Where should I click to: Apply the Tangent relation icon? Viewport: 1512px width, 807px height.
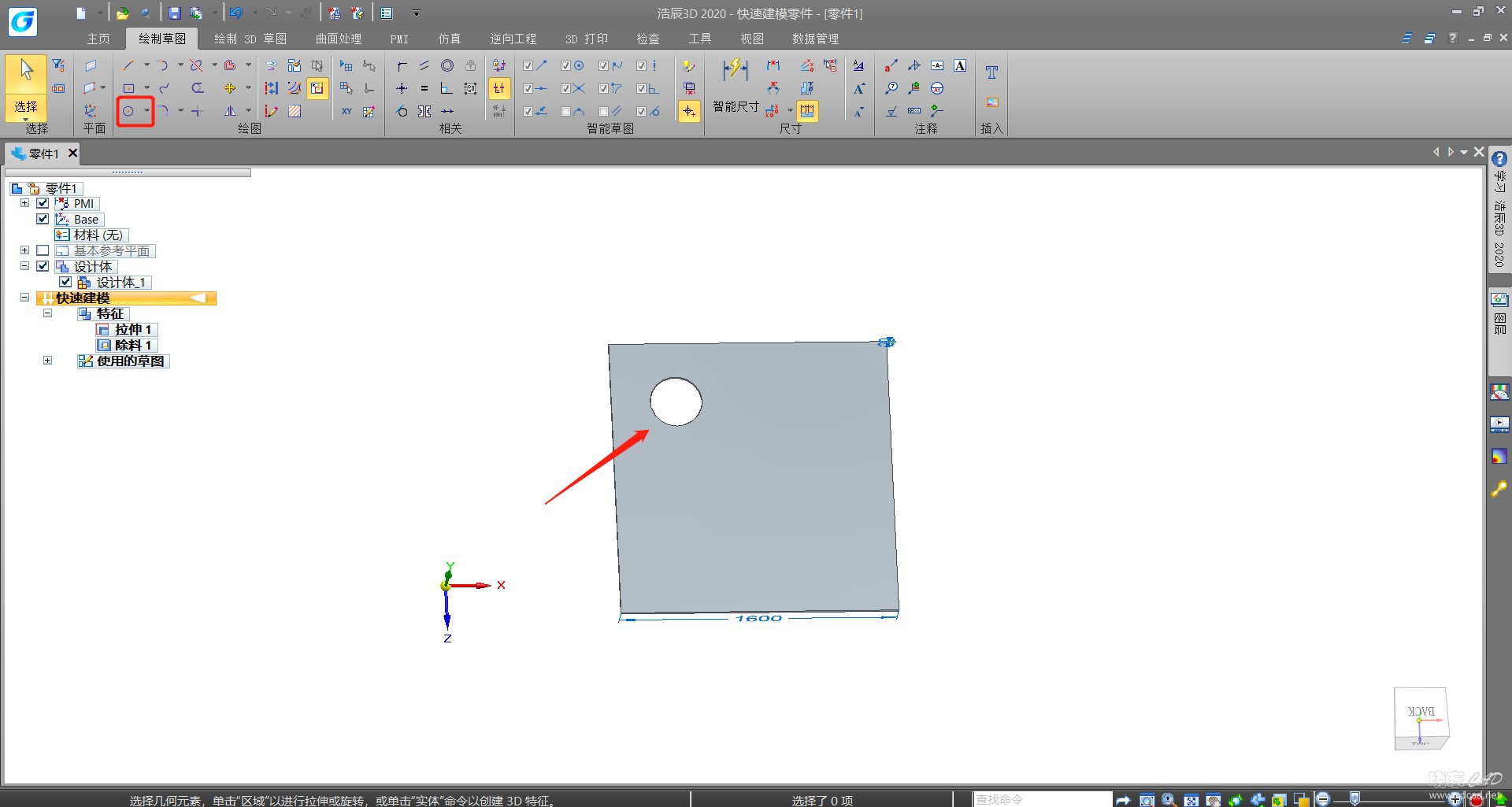click(x=402, y=111)
